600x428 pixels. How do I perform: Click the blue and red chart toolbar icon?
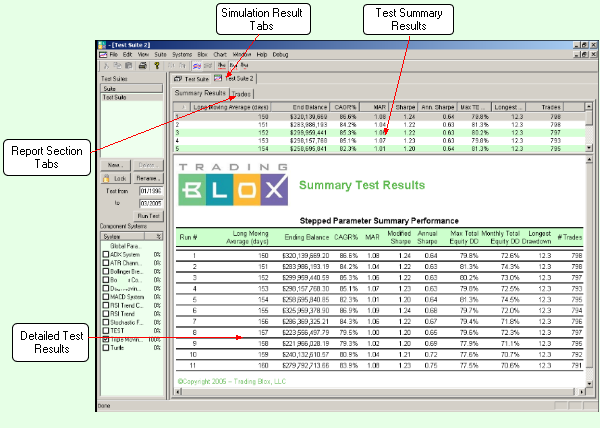[x=197, y=66]
